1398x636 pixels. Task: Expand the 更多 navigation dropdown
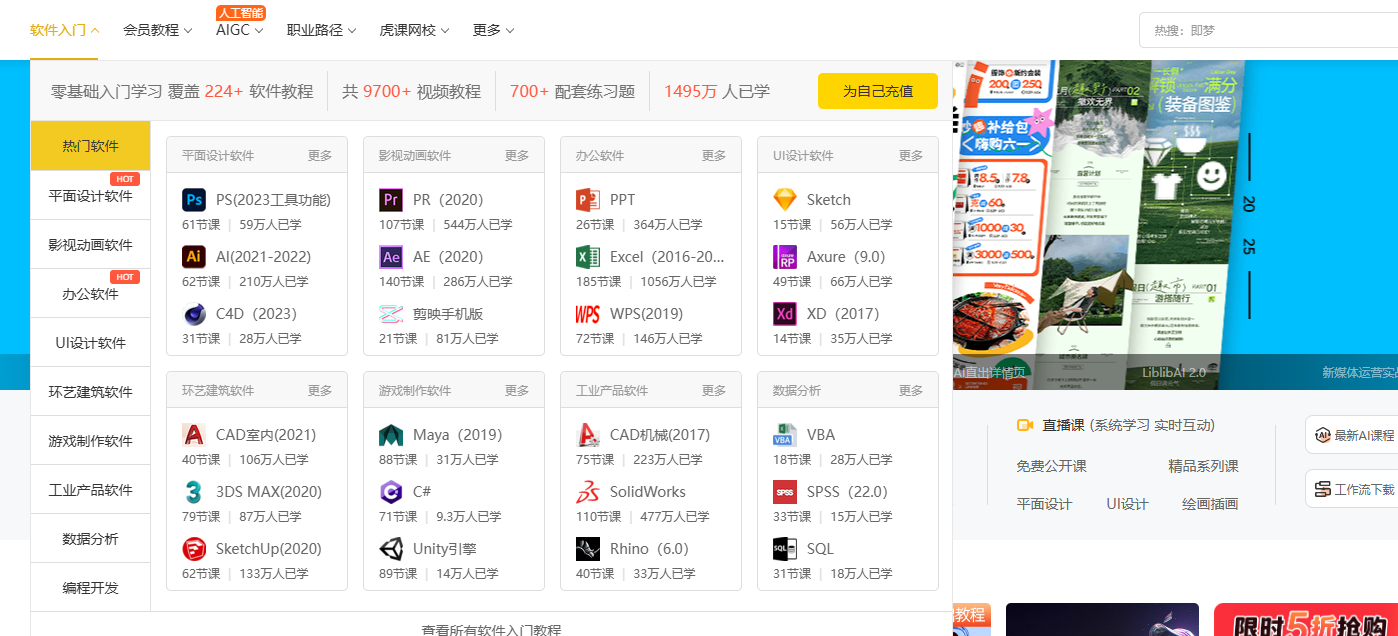494,30
